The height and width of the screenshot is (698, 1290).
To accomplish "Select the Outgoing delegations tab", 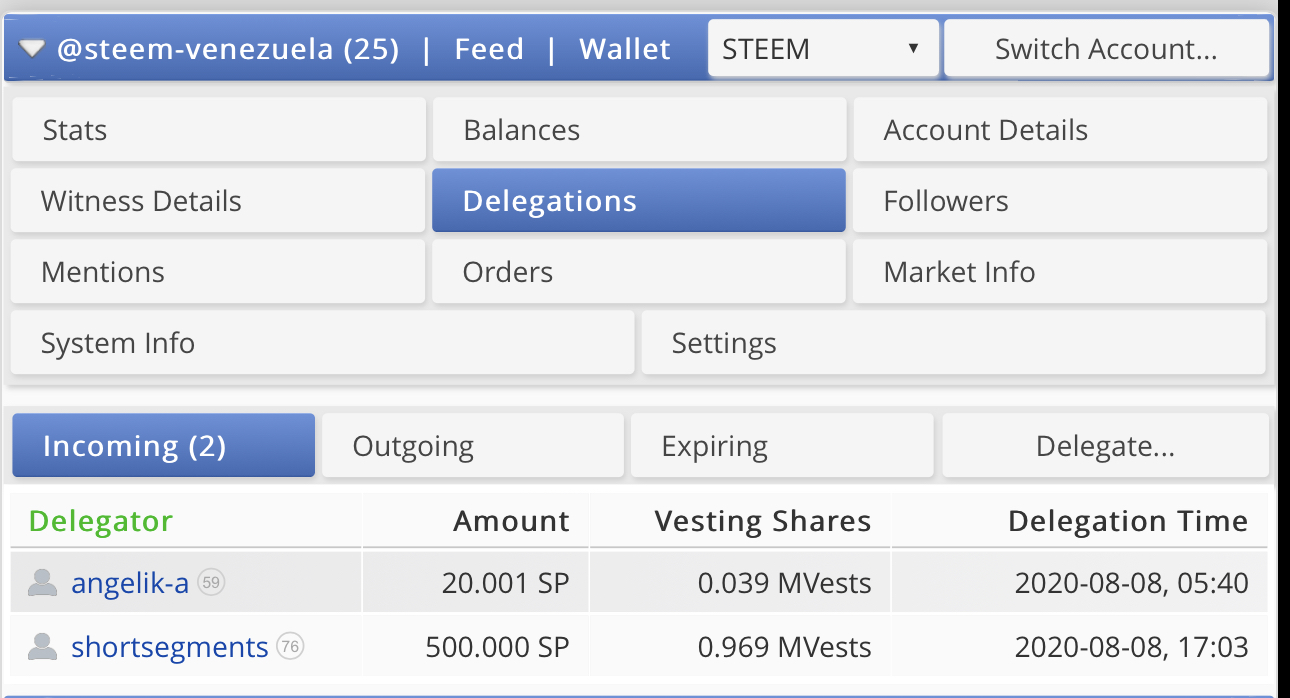I will coord(473,446).
